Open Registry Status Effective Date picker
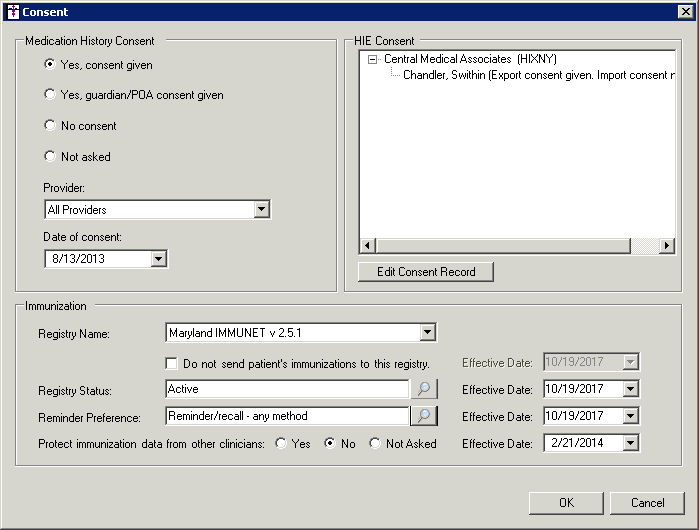Screen dimensions: 699x530 pos(629,389)
